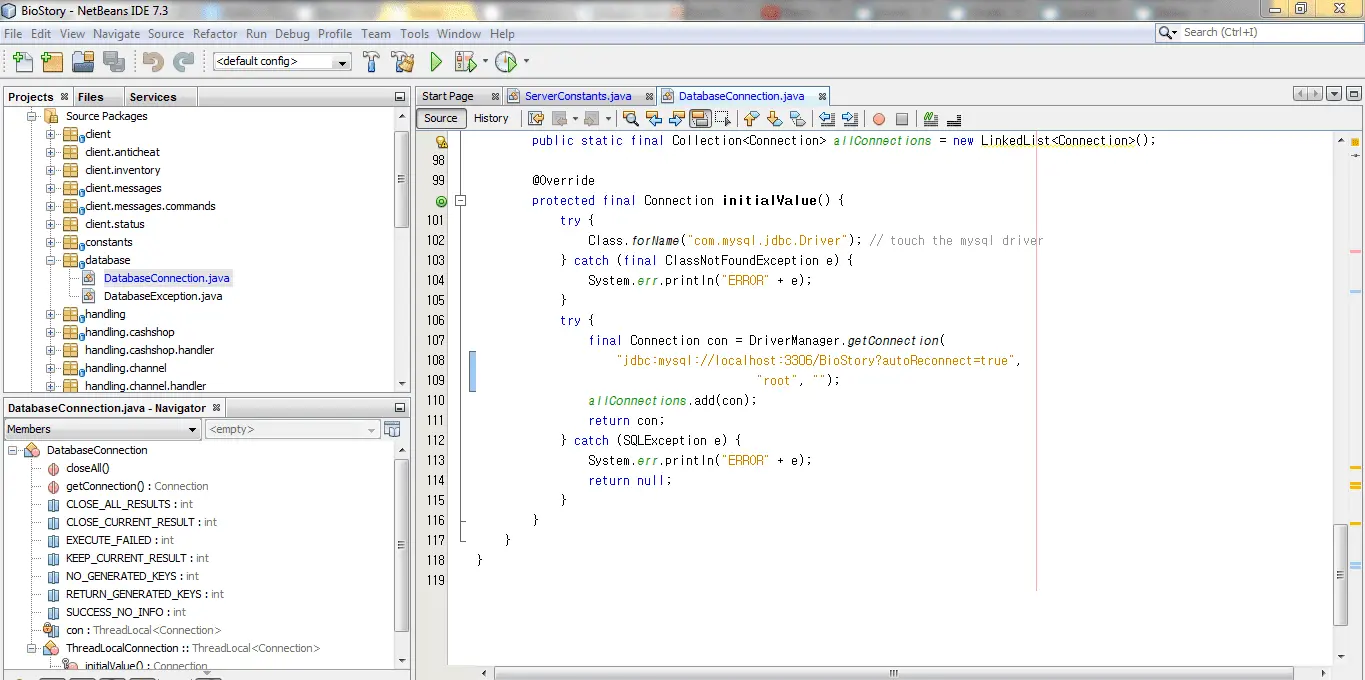Click the Shift Line Right icon
Screen dimensions: 1365x680
point(849,119)
